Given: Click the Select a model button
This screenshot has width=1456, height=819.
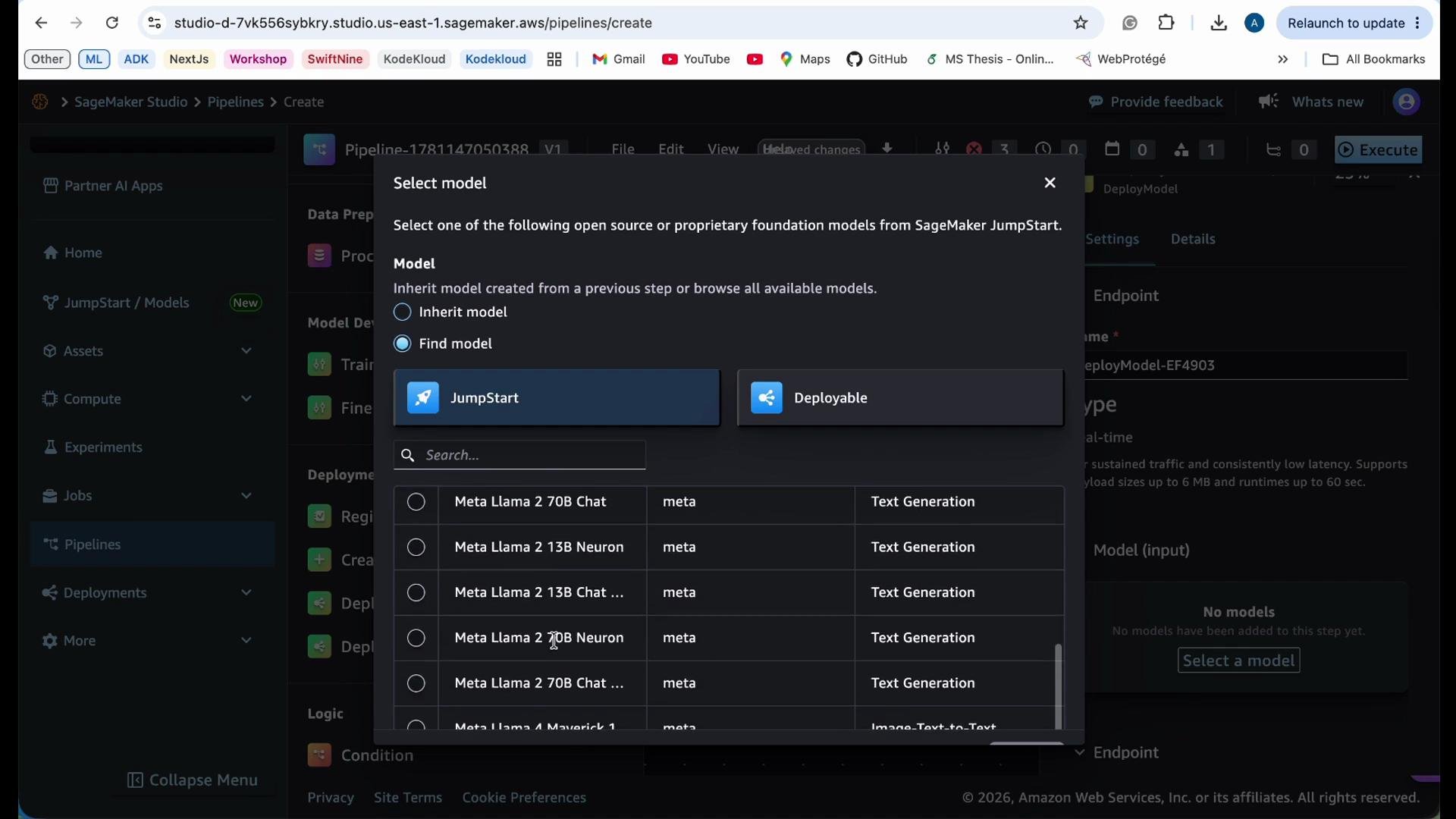Looking at the screenshot, I should [x=1238, y=661].
